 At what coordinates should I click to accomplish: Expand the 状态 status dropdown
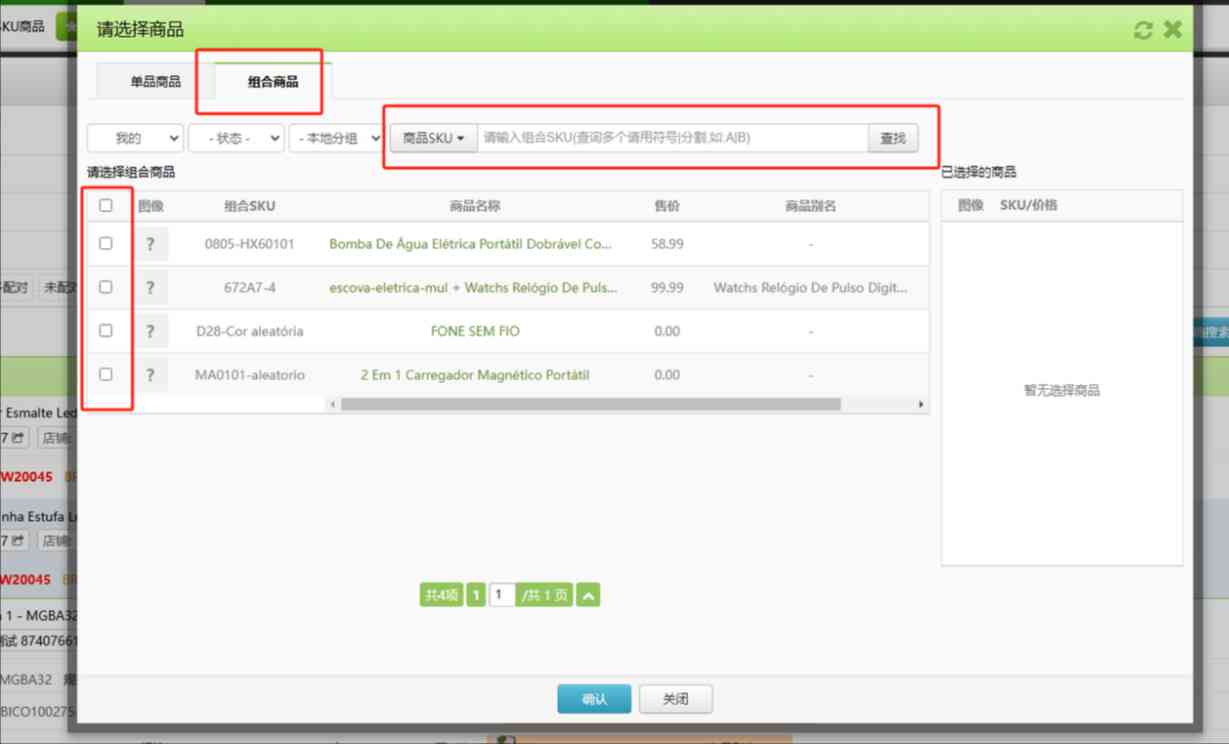click(x=236, y=138)
